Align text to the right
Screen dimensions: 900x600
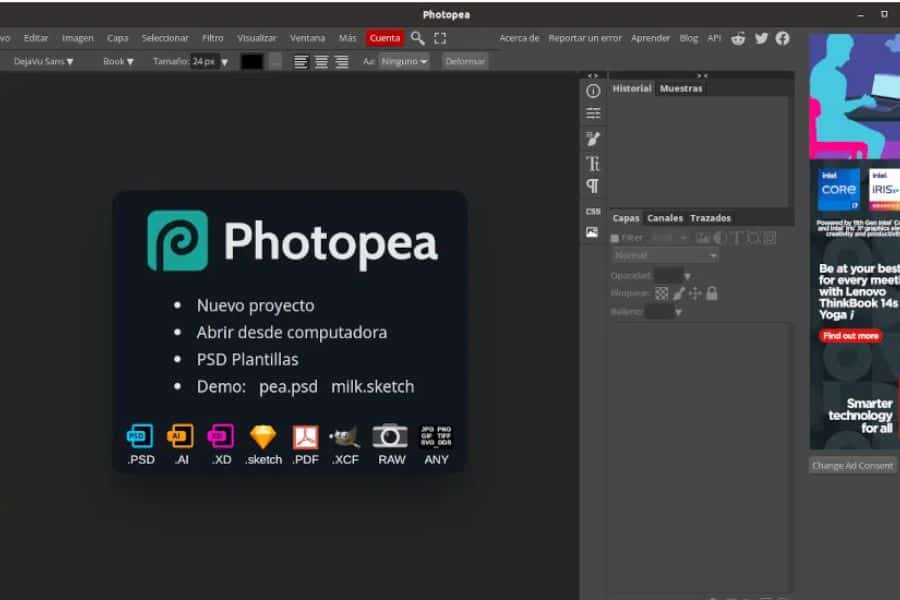(342, 61)
